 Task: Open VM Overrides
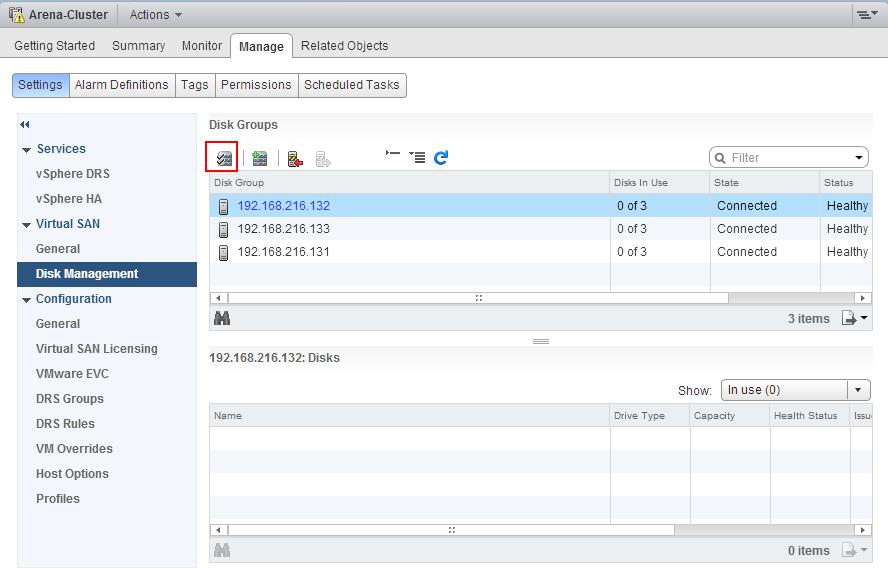(74, 448)
